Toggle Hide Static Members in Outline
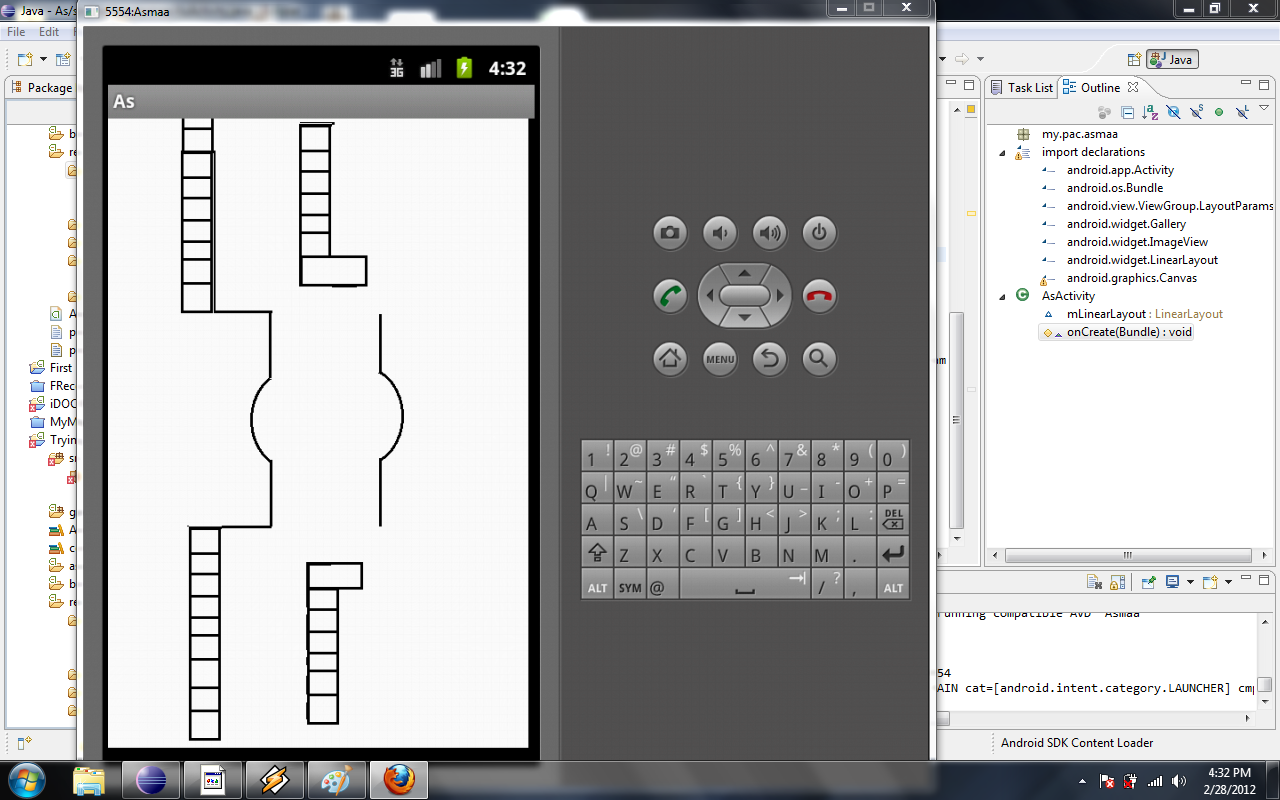The image size is (1280, 800). tap(1196, 112)
